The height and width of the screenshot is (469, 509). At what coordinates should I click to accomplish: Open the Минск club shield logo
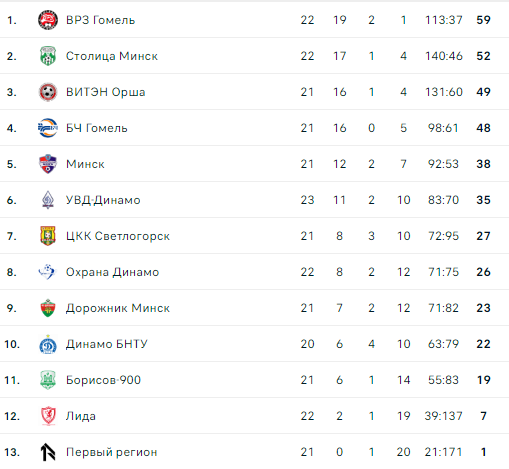coord(48,164)
